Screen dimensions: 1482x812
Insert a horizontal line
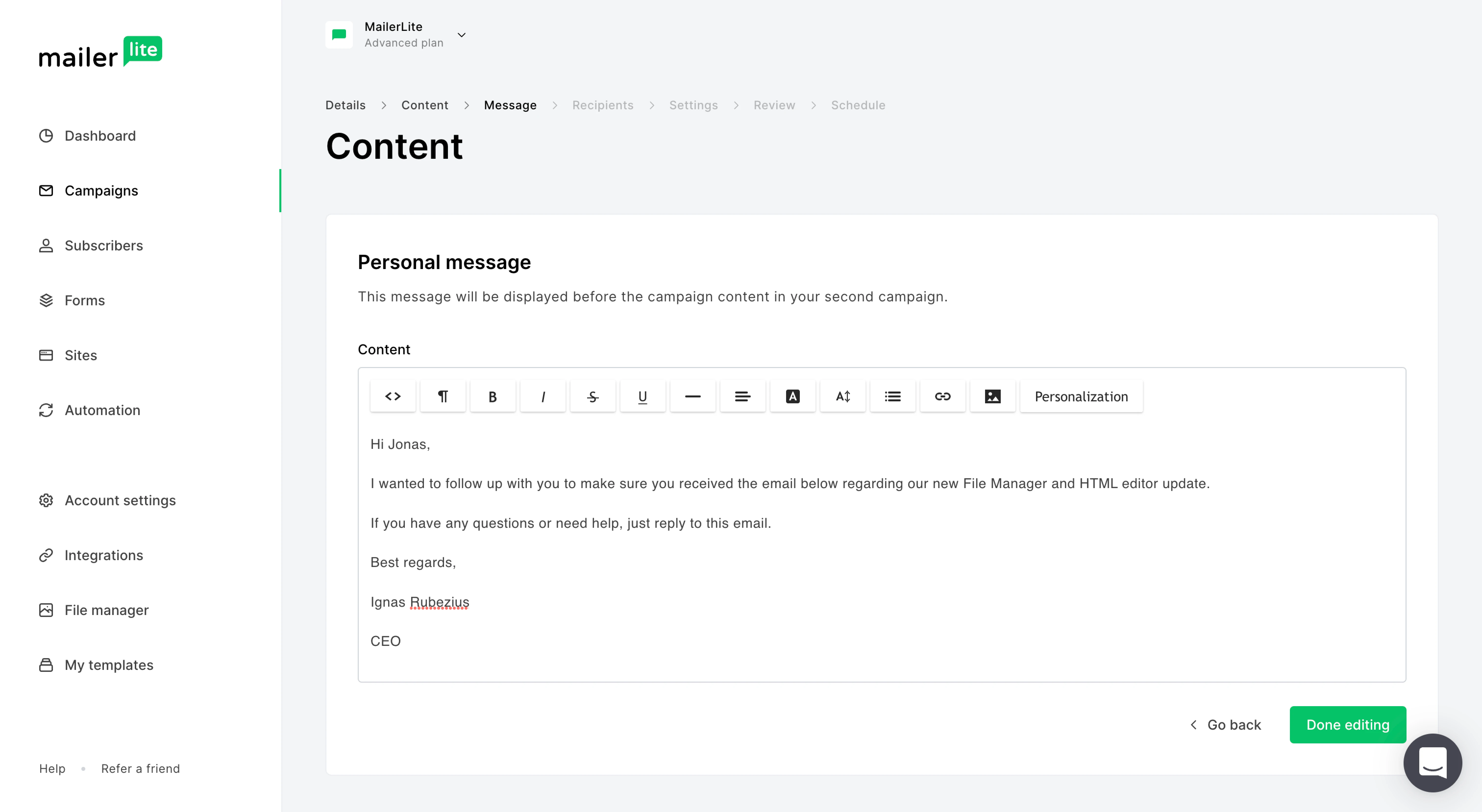(x=693, y=396)
